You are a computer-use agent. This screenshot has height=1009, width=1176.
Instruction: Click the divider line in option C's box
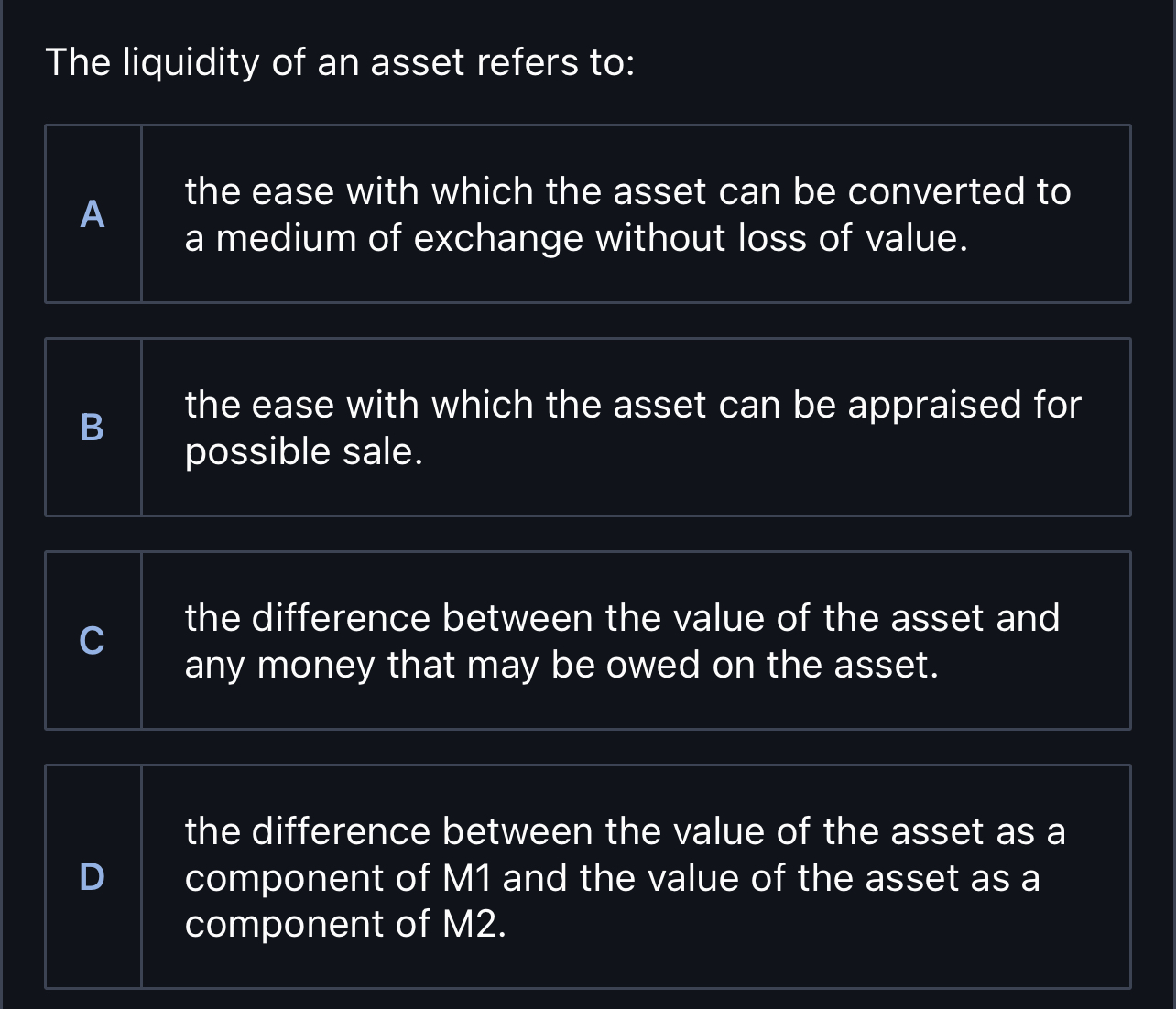coord(143,640)
